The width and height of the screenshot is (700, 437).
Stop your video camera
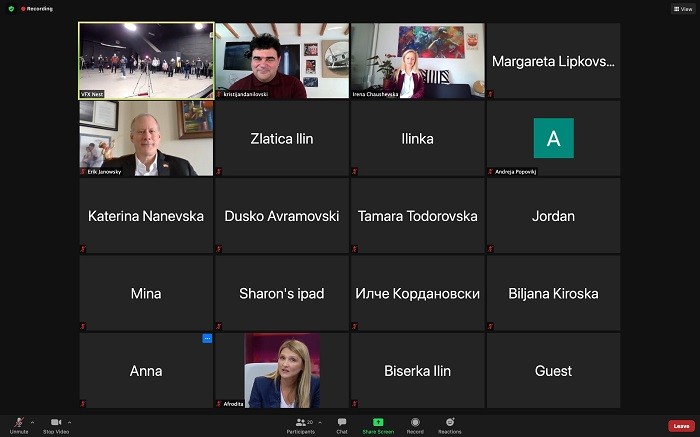click(x=56, y=425)
